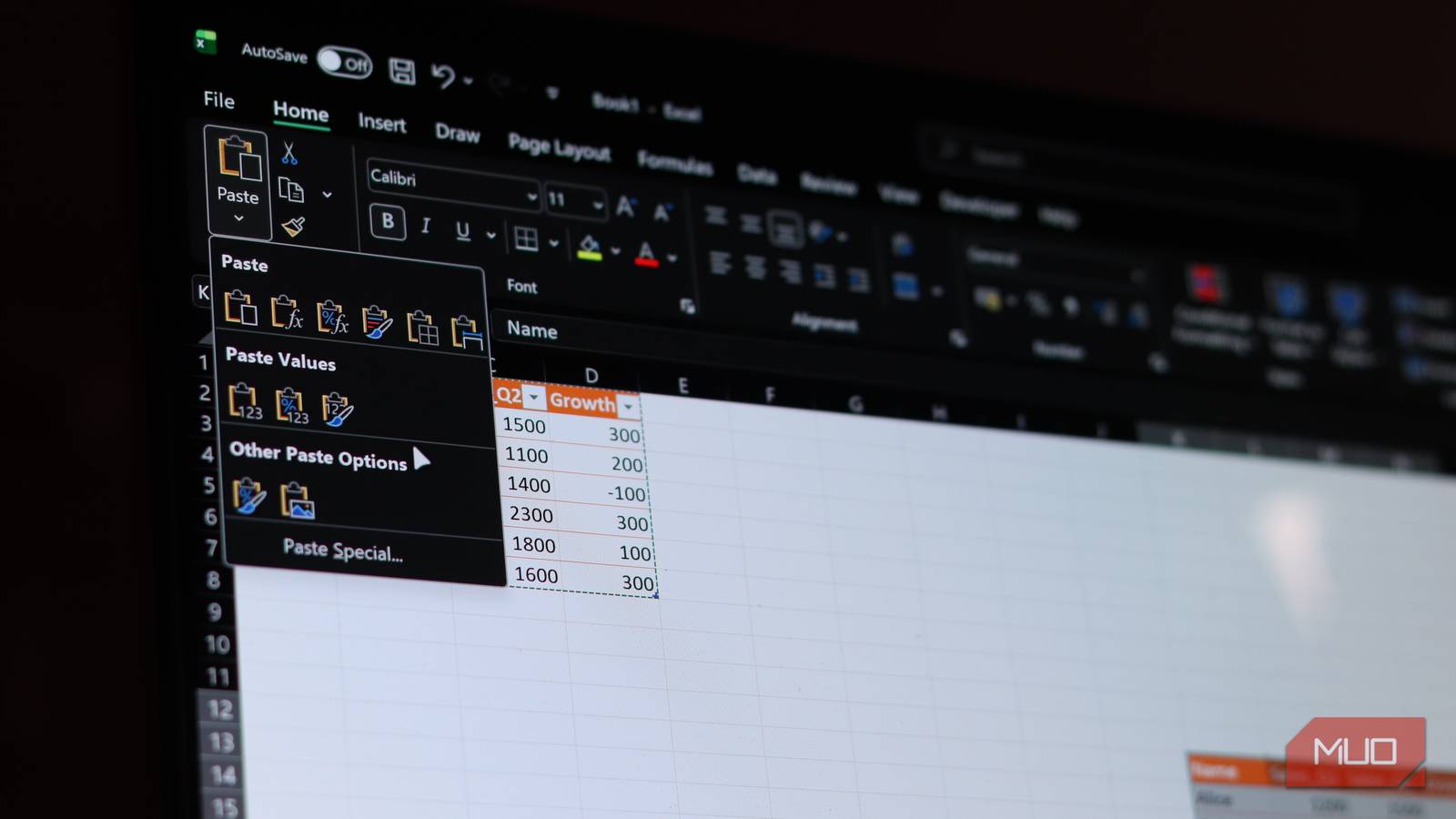Open the Formulas tab
Screen dimensions: 1456x819
tap(674, 162)
